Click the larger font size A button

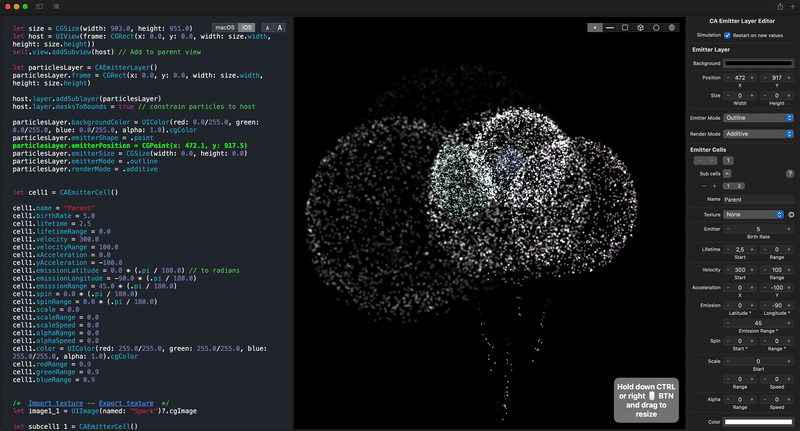[x=279, y=26]
